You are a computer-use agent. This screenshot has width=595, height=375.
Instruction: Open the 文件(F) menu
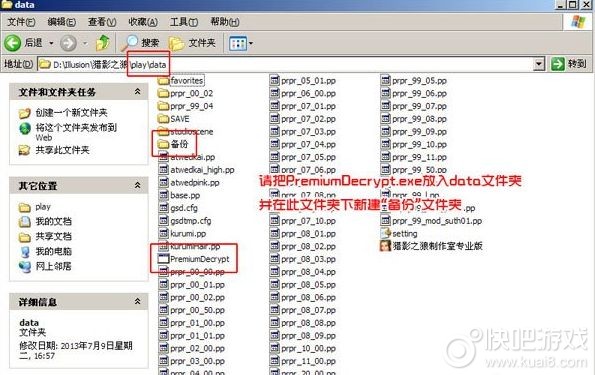pyautogui.click(x=22, y=22)
